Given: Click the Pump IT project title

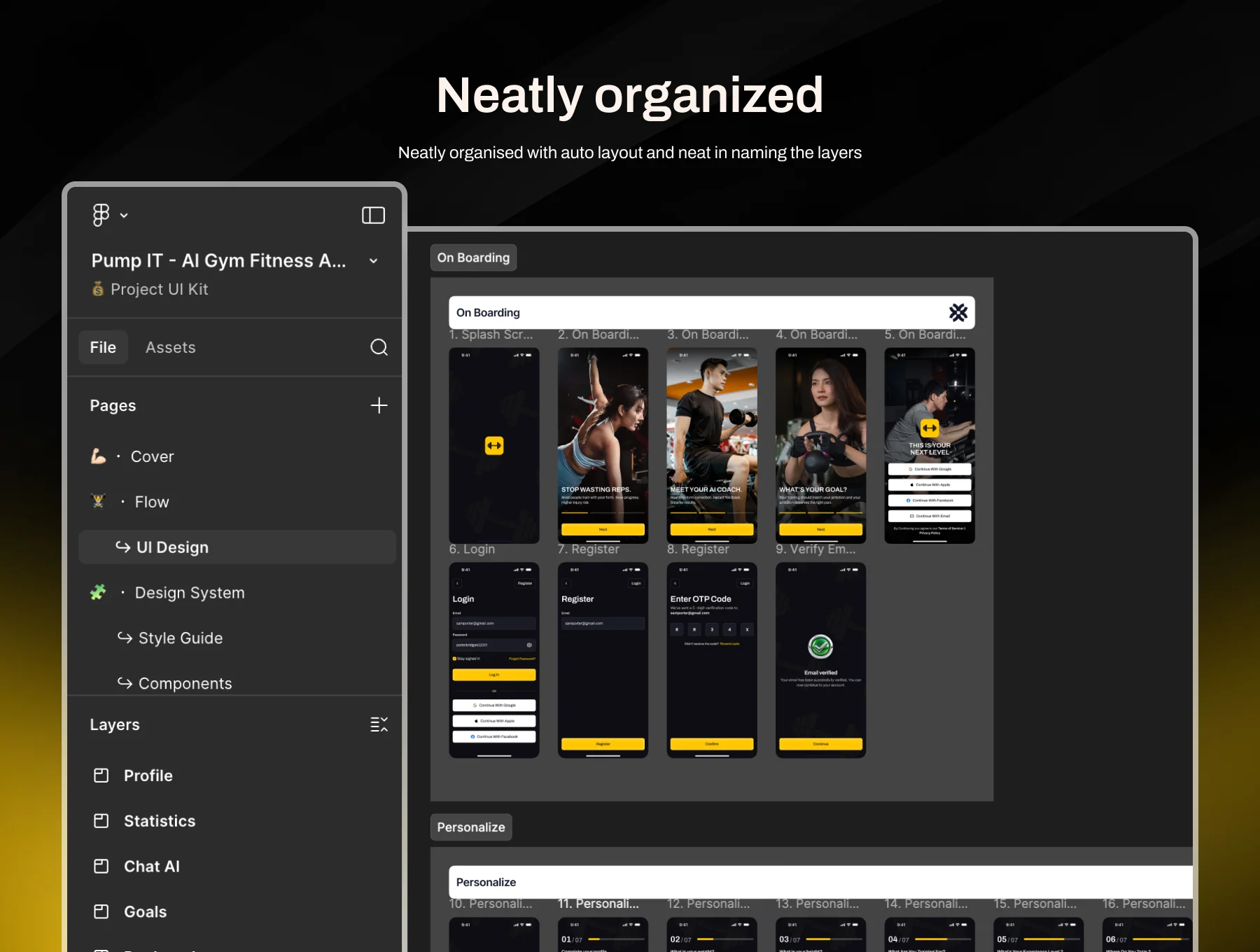Looking at the screenshot, I should tap(218, 260).
